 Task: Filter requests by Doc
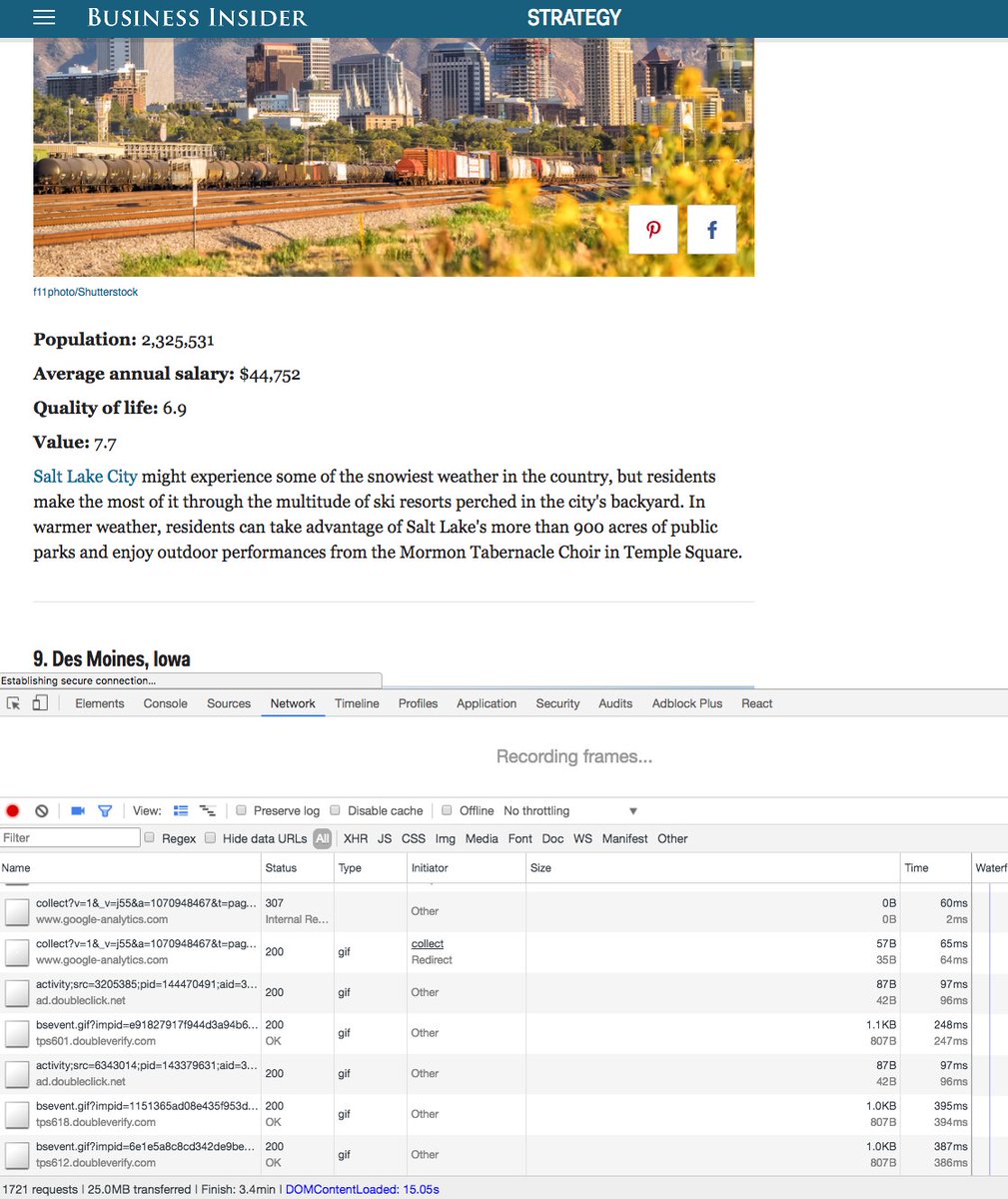[552, 839]
